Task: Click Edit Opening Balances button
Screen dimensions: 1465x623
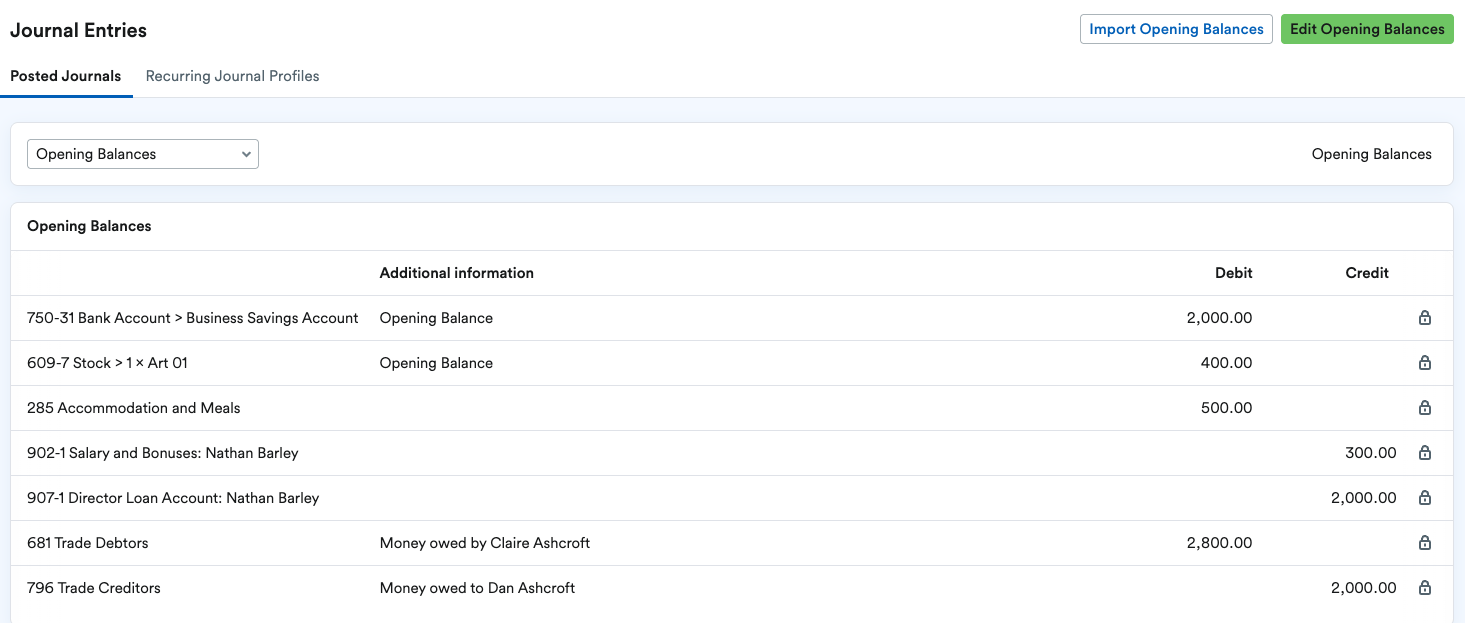Action: (1367, 29)
